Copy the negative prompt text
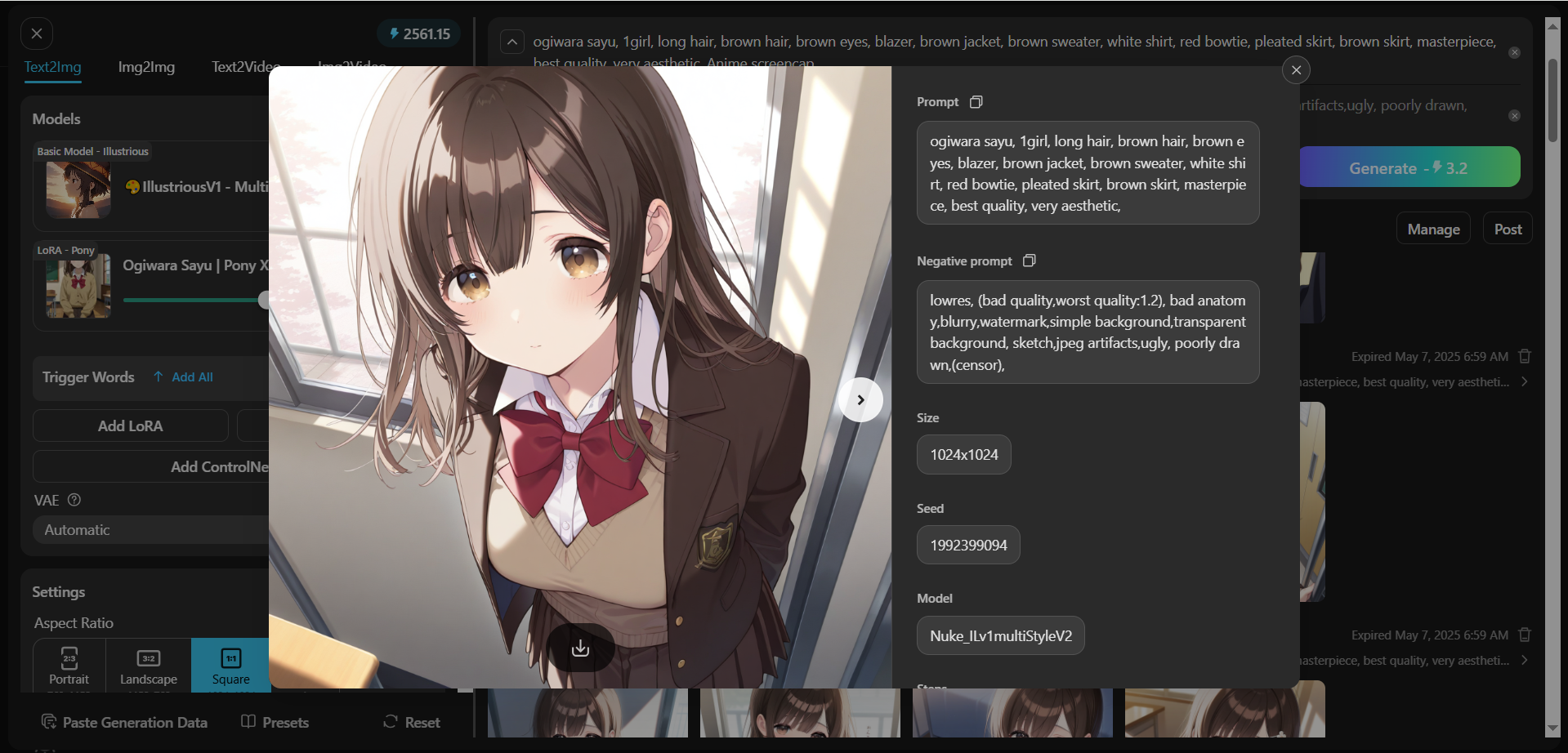Image resolution: width=1568 pixels, height=753 pixels. pyautogui.click(x=1030, y=261)
